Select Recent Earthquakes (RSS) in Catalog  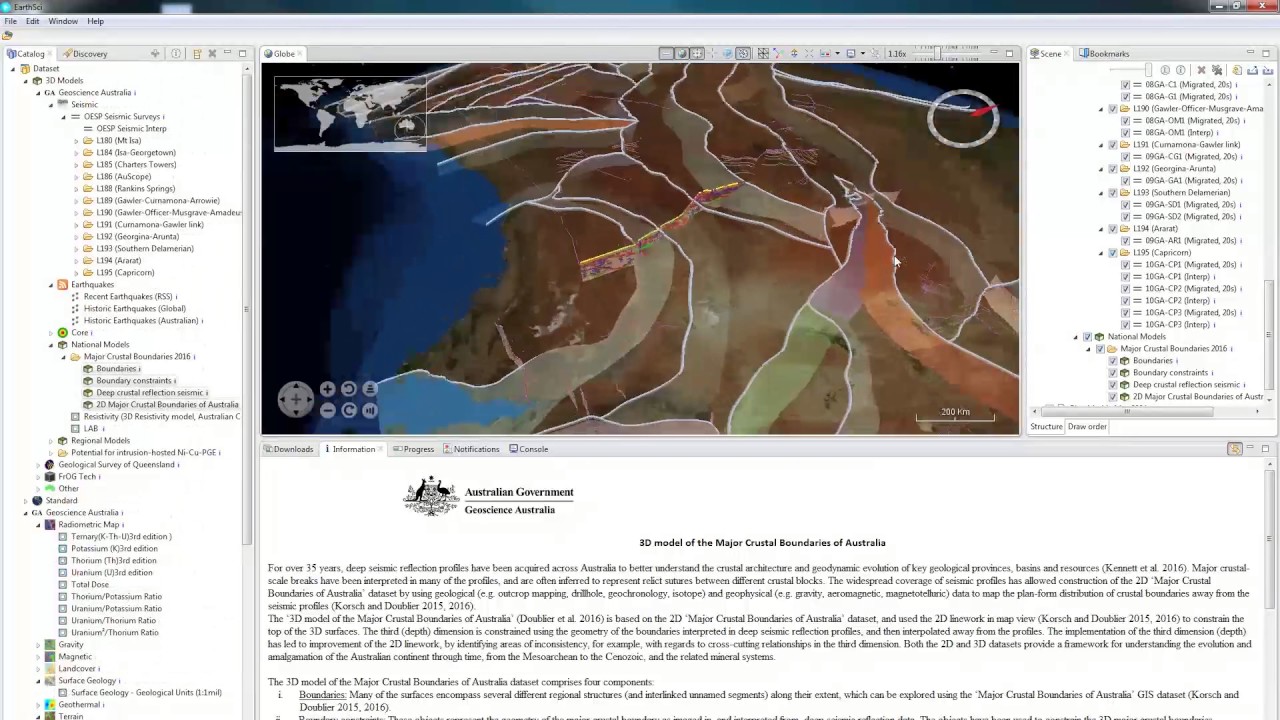[128, 297]
